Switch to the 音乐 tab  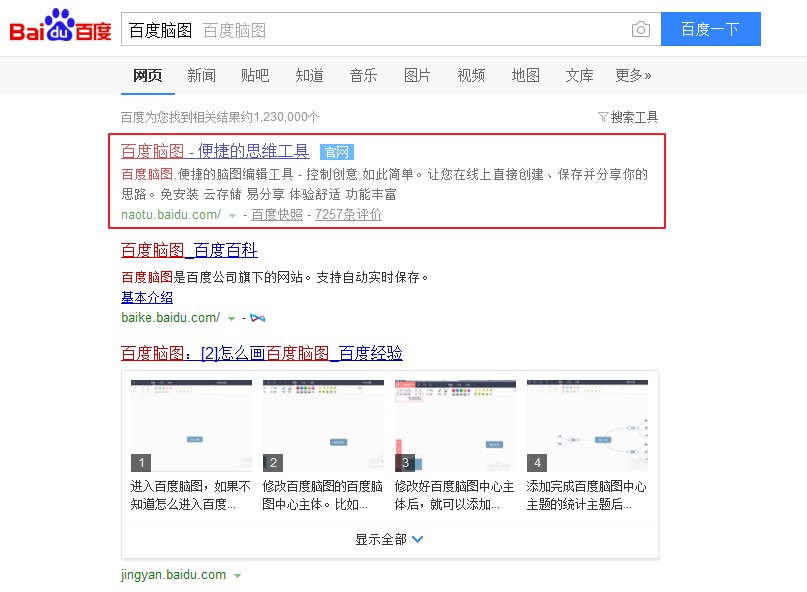[363, 76]
